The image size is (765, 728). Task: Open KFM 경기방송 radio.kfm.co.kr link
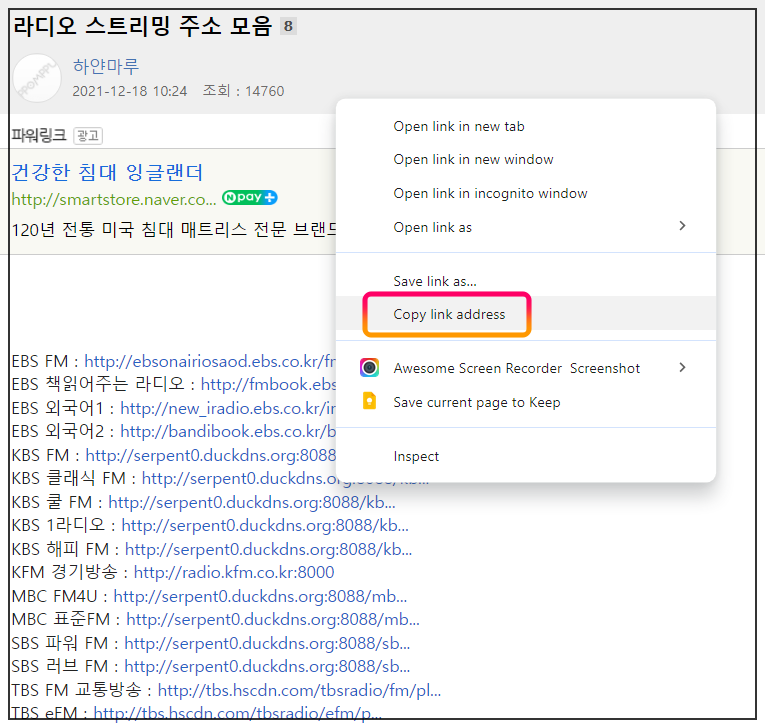pyautogui.click(x=234, y=572)
